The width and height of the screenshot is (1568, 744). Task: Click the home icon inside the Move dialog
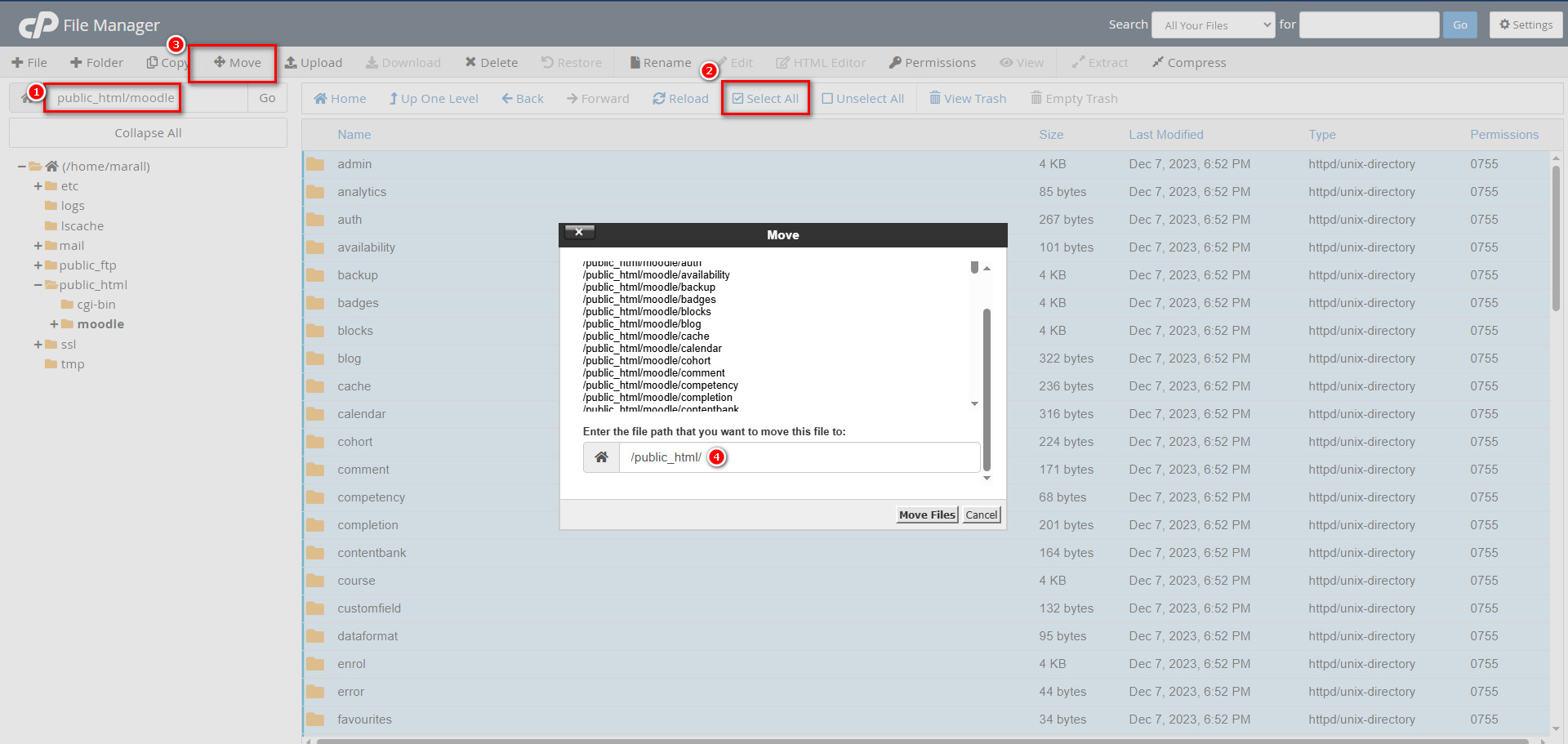pos(601,457)
